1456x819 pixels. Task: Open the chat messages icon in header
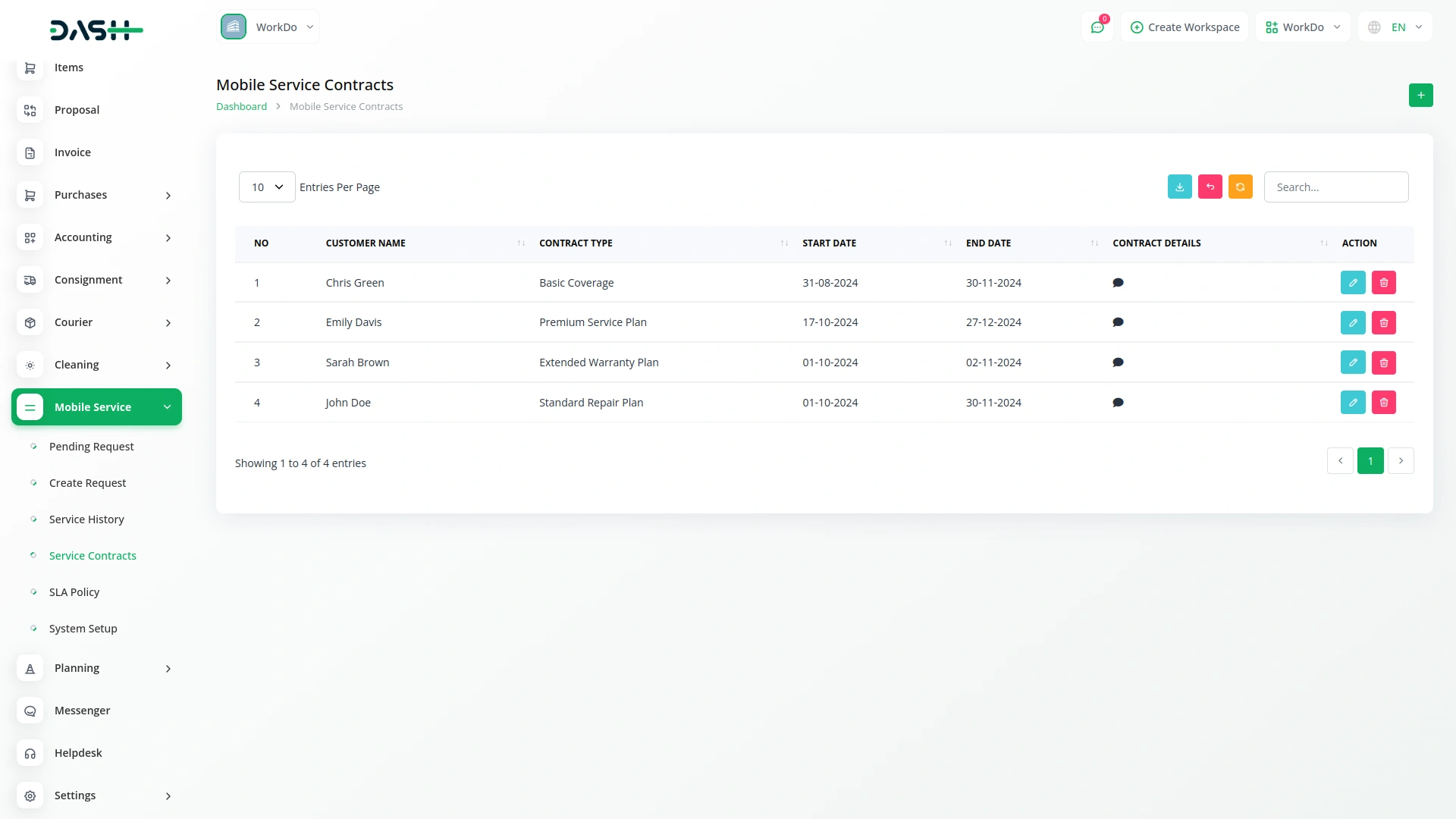(x=1097, y=27)
